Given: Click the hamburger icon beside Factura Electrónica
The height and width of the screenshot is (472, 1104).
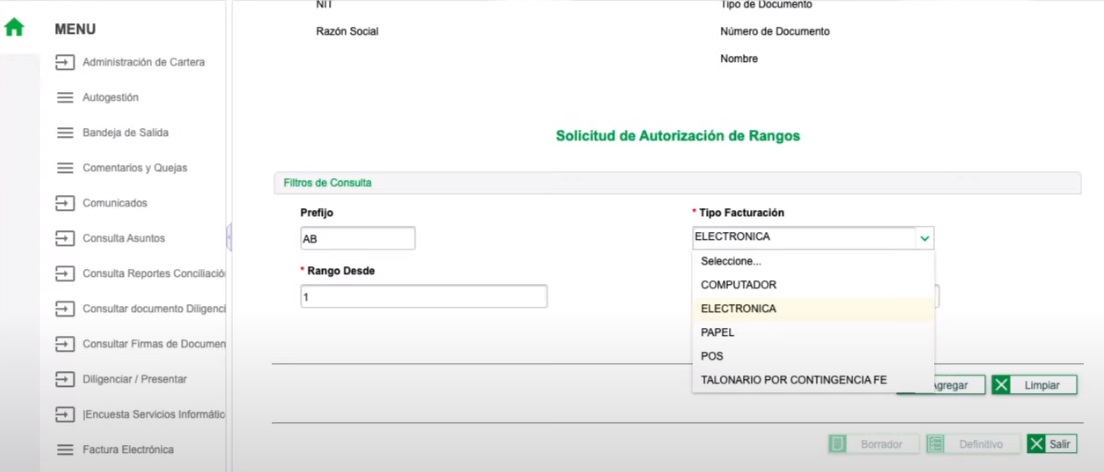Looking at the screenshot, I should pyautogui.click(x=65, y=450).
